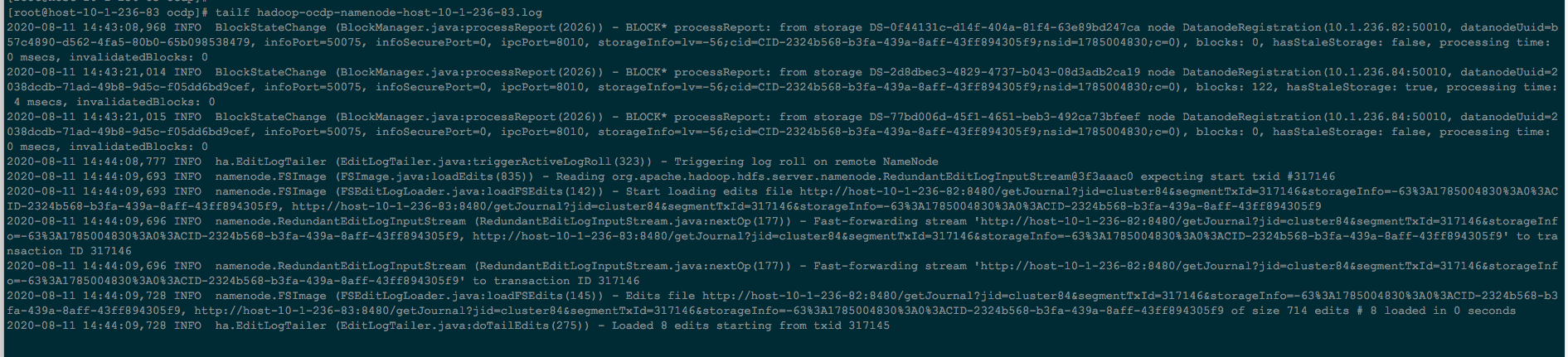Select the 14:43:21,014 timestamp
This screenshot has width=1568, height=357.
[125, 72]
